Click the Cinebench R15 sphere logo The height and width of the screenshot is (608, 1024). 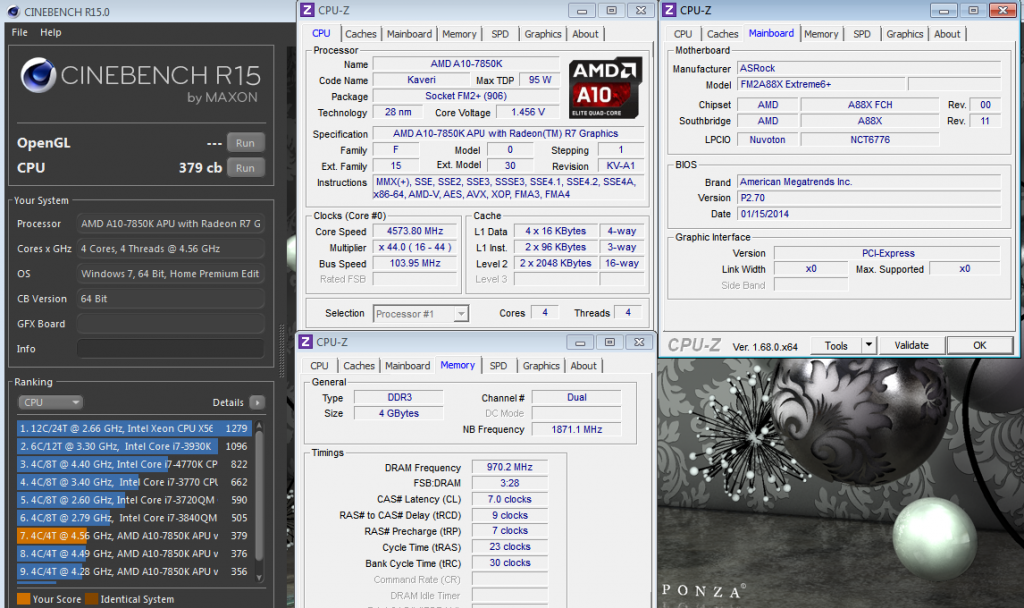coord(39,77)
